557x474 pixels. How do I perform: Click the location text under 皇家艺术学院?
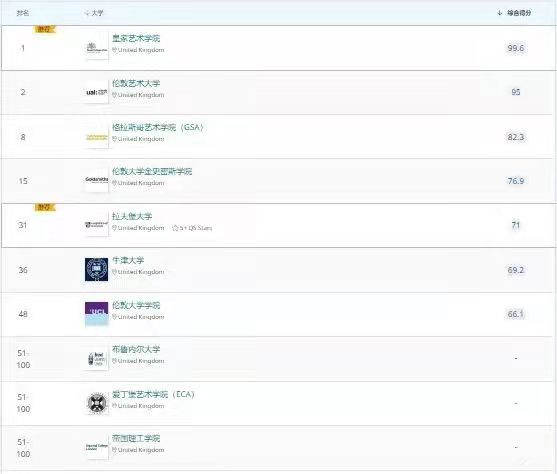[138, 50]
